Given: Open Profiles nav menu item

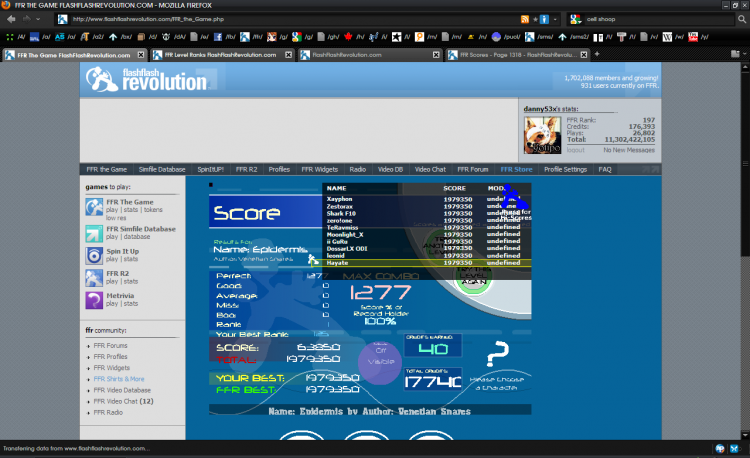Looking at the screenshot, I should [x=279, y=169].
